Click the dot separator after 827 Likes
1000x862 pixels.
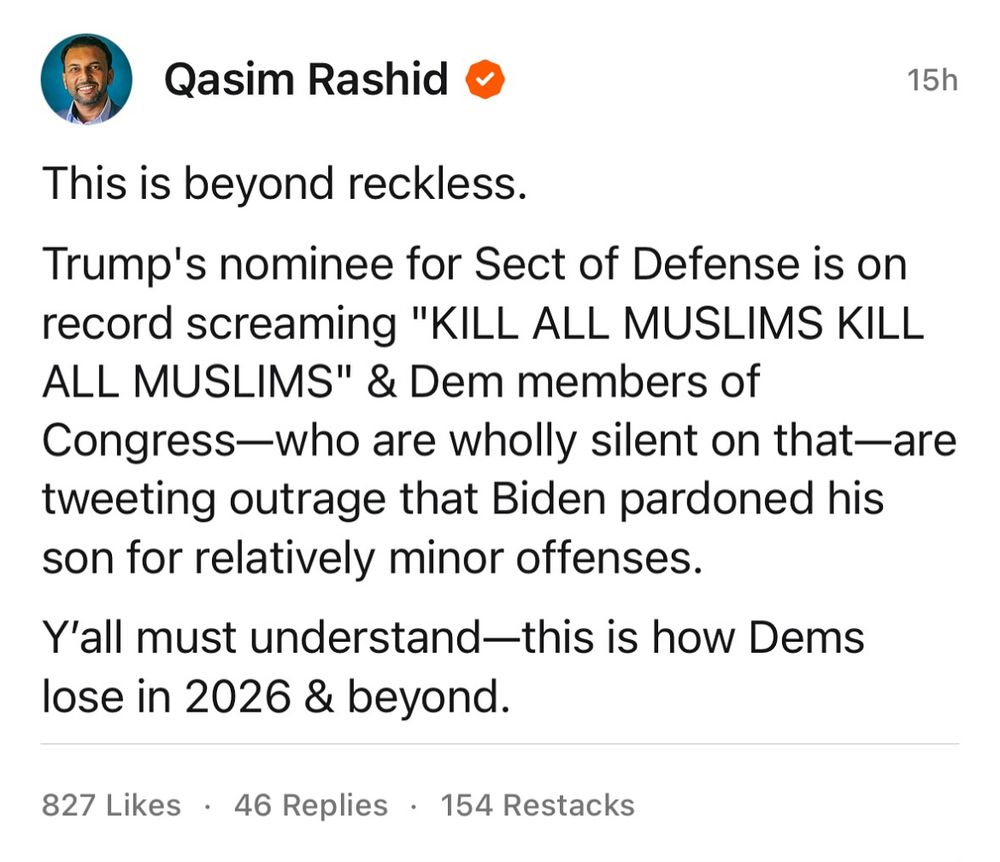[x=207, y=806]
